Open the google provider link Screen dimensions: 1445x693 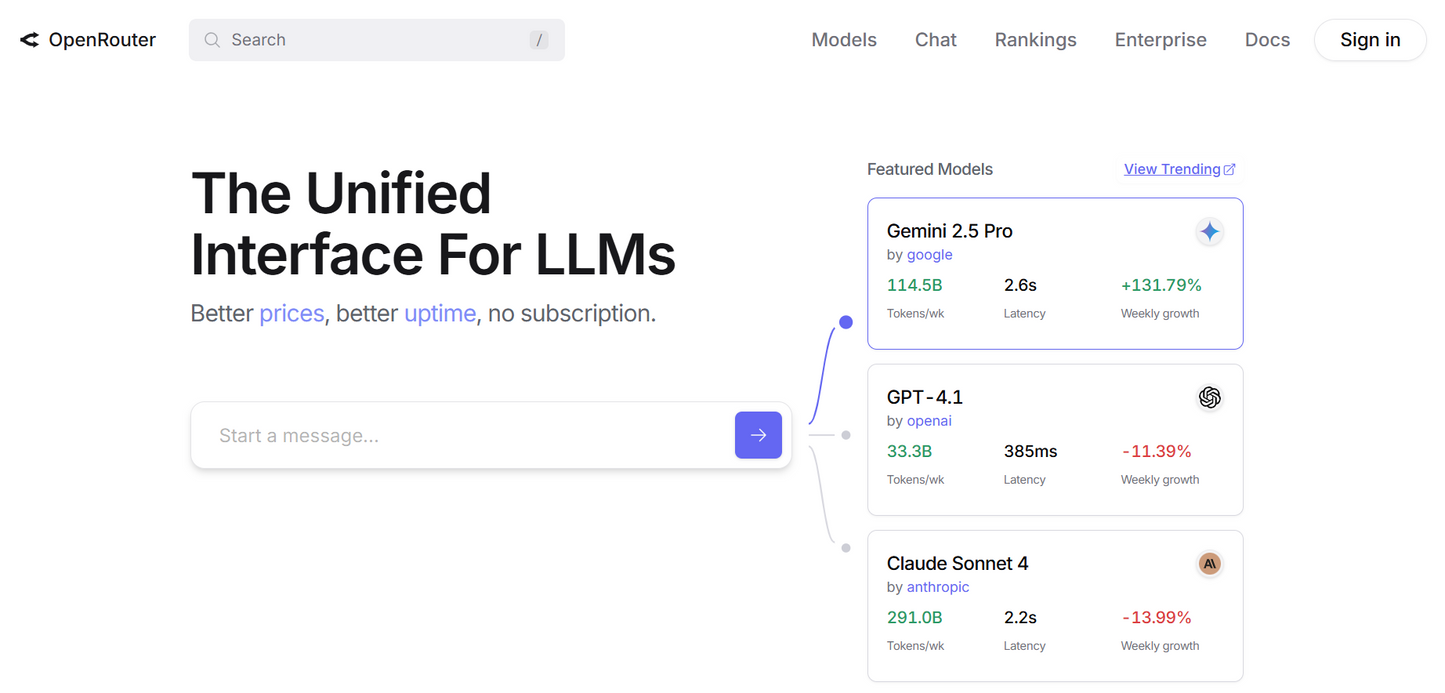[929, 255]
